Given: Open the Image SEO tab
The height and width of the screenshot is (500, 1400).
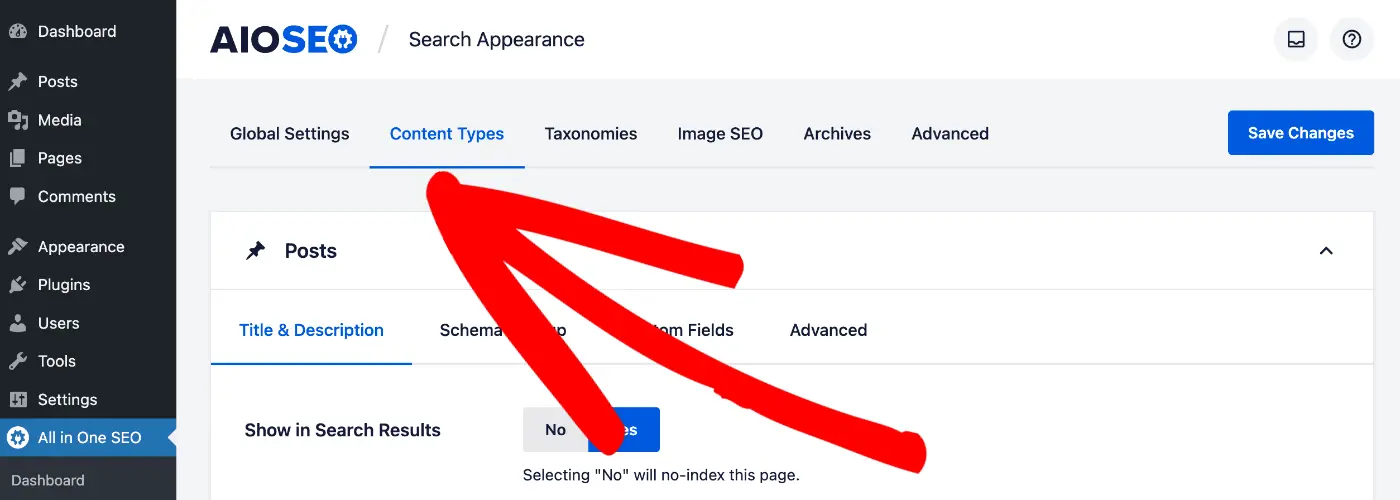Looking at the screenshot, I should 720,134.
